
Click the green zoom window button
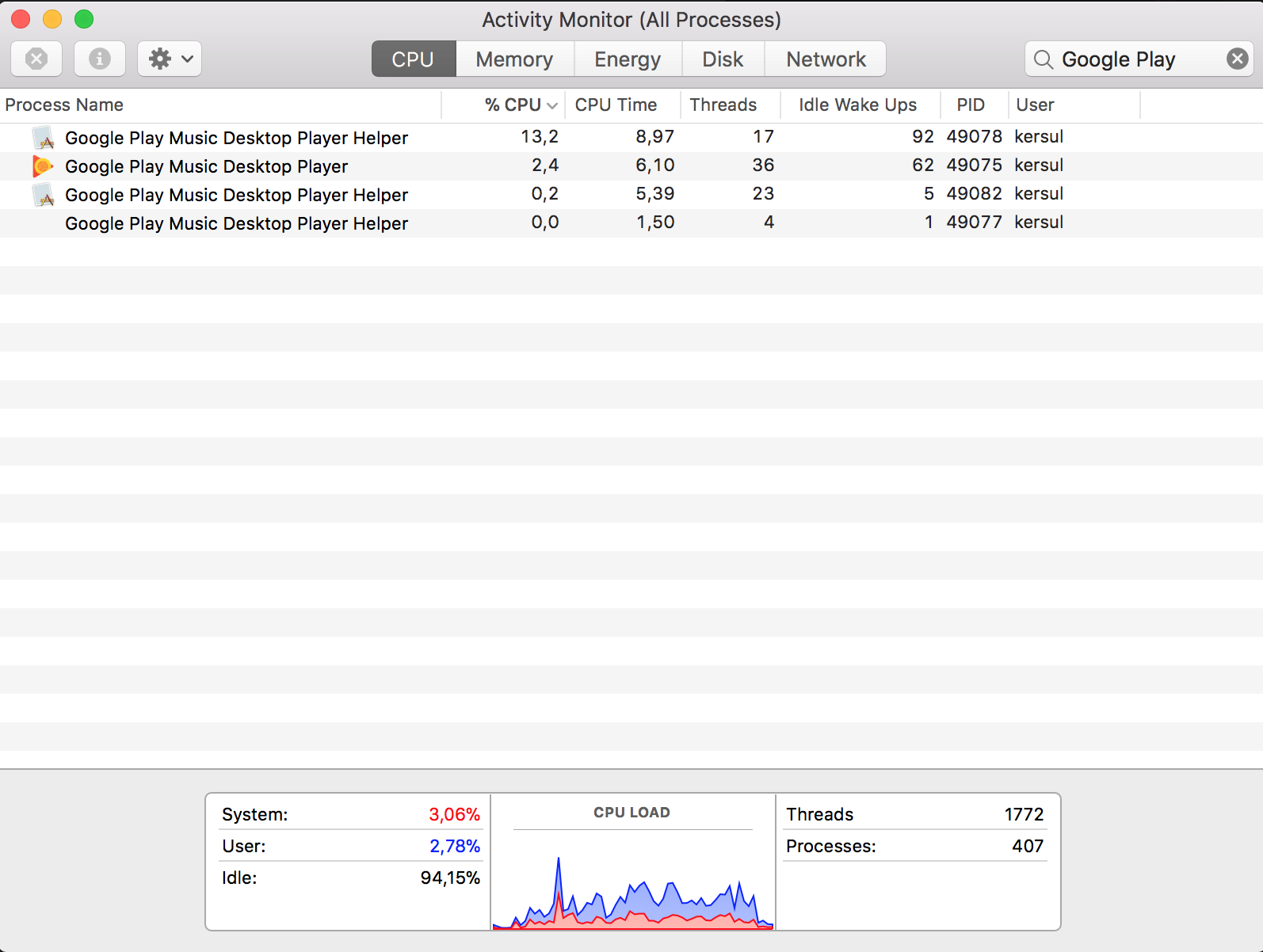click(84, 19)
